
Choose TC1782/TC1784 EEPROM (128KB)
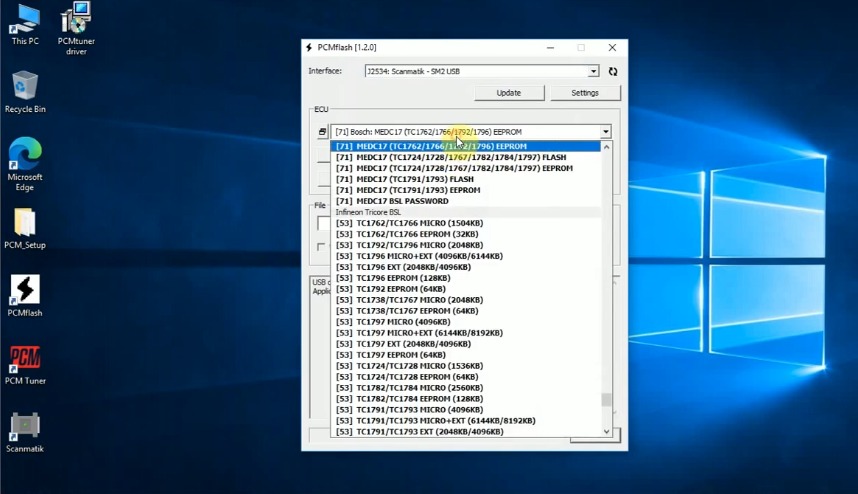pyautogui.click(x=465, y=398)
